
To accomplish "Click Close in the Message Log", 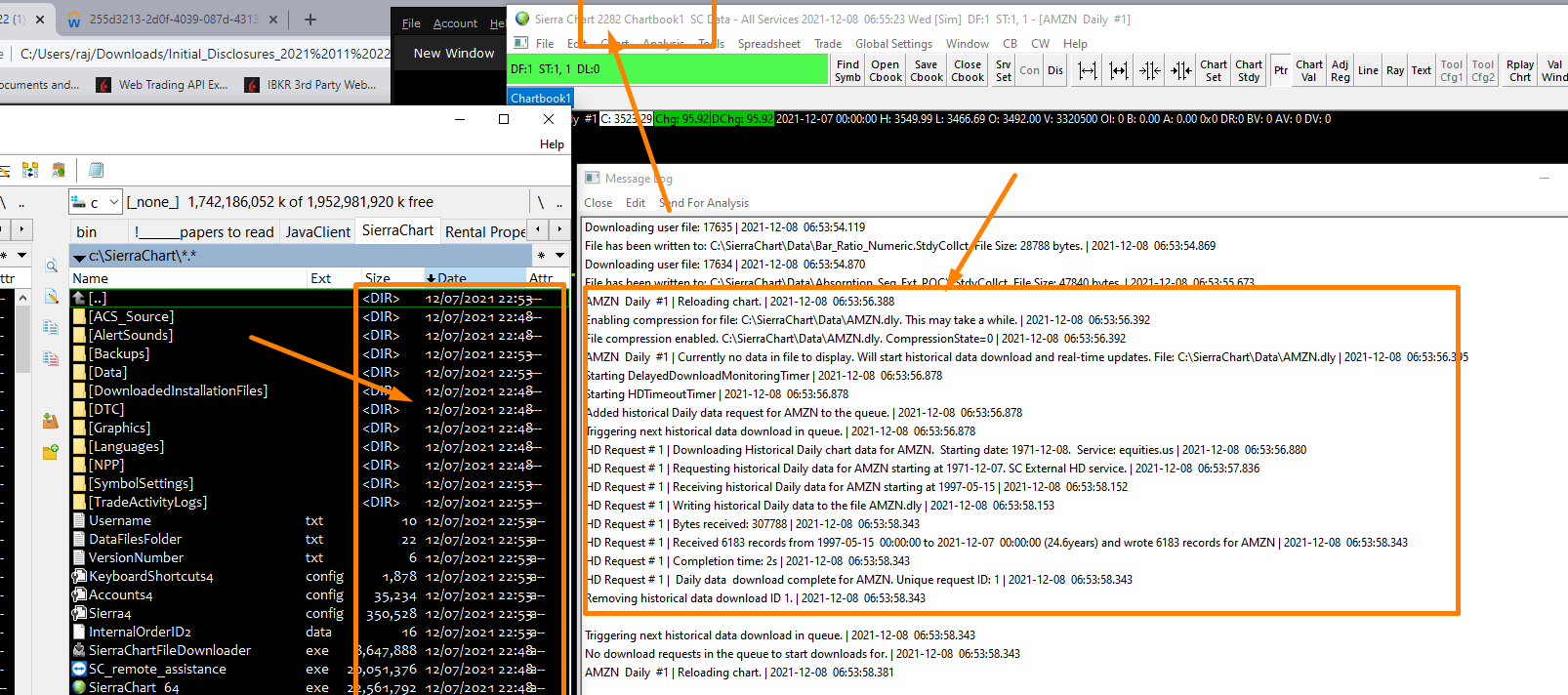I will pyautogui.click(x=598, y=203).
